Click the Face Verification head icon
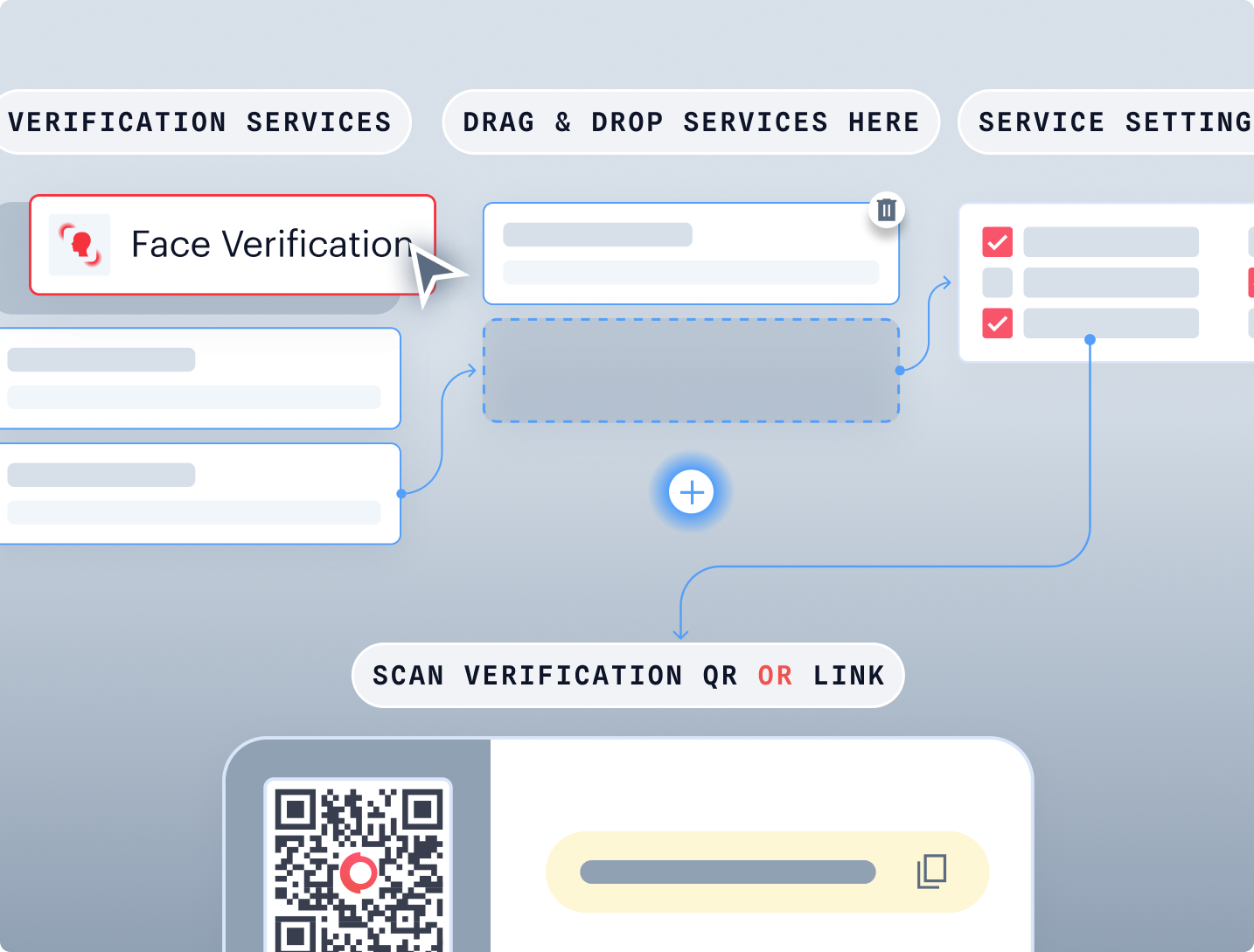The width and height of the screenshot is (1254, 952). (80, 245)
